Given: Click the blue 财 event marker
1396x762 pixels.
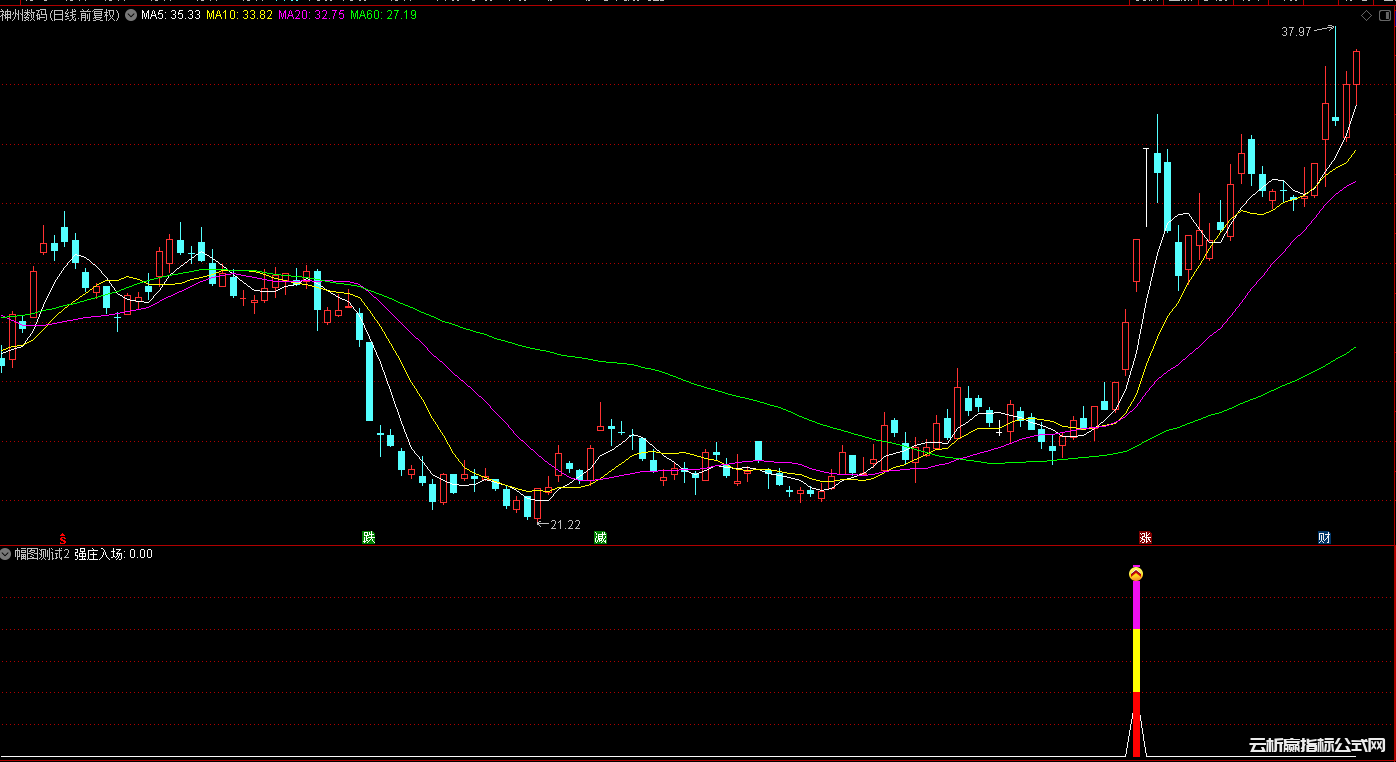Looking at the screenshot, I should click(x=1324, y=538).
